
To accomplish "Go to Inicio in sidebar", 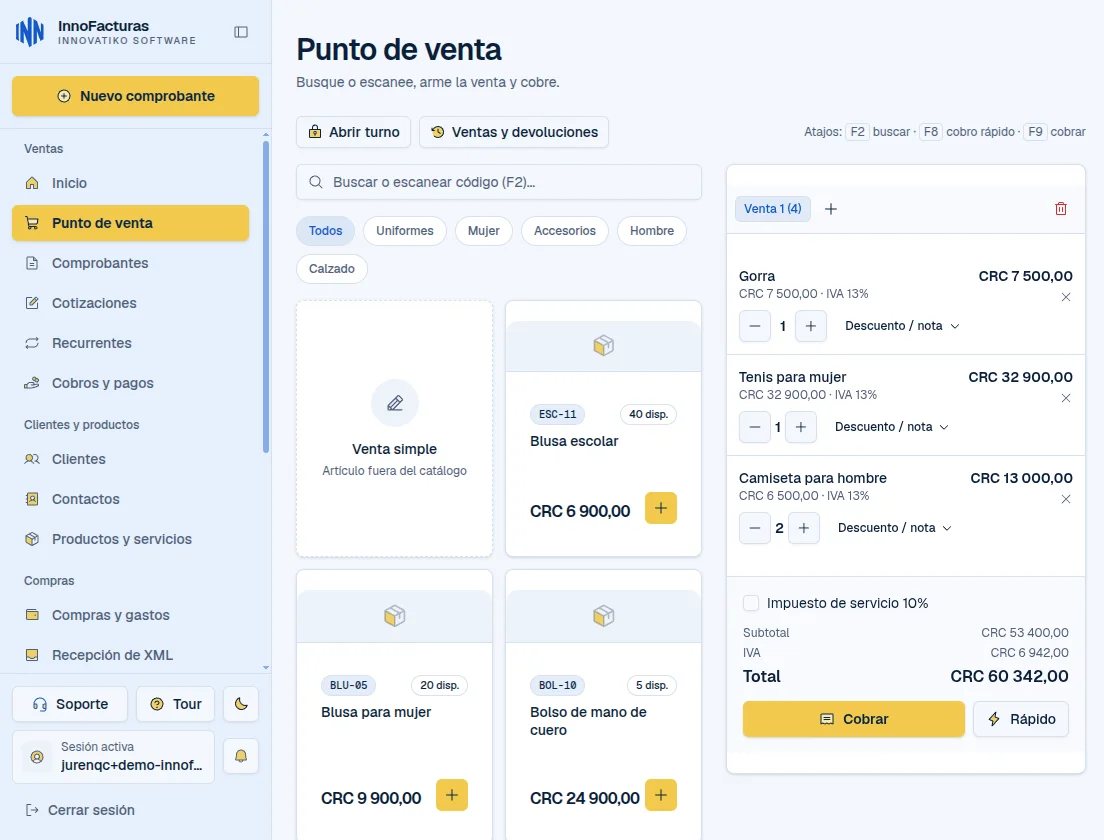I will [x=130, y=183].
